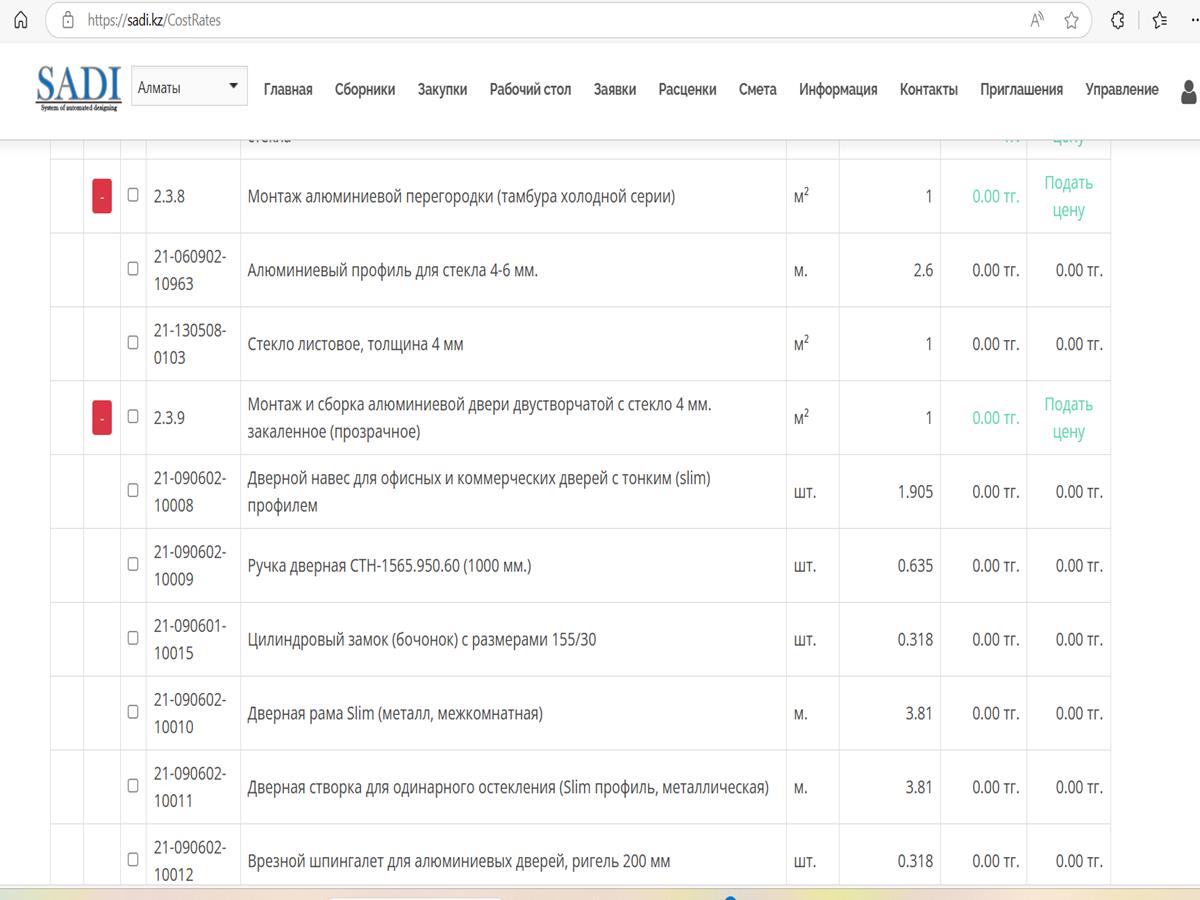Open the Сборники menu item
The image size is (1200, 900).
pyautogui.click(x=365, y=89)
